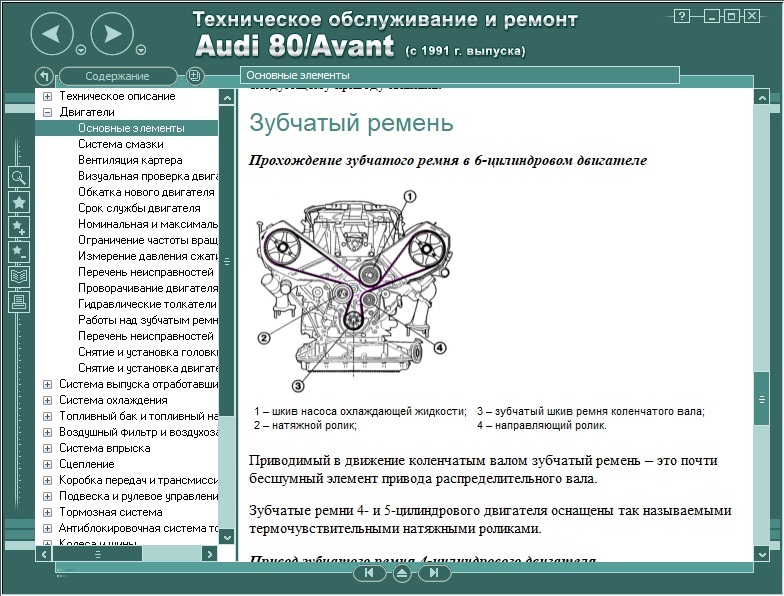Open the favorites star icon
Viewport: 784px width, 596px height.
pyautogui.click(x=19, y=202)
